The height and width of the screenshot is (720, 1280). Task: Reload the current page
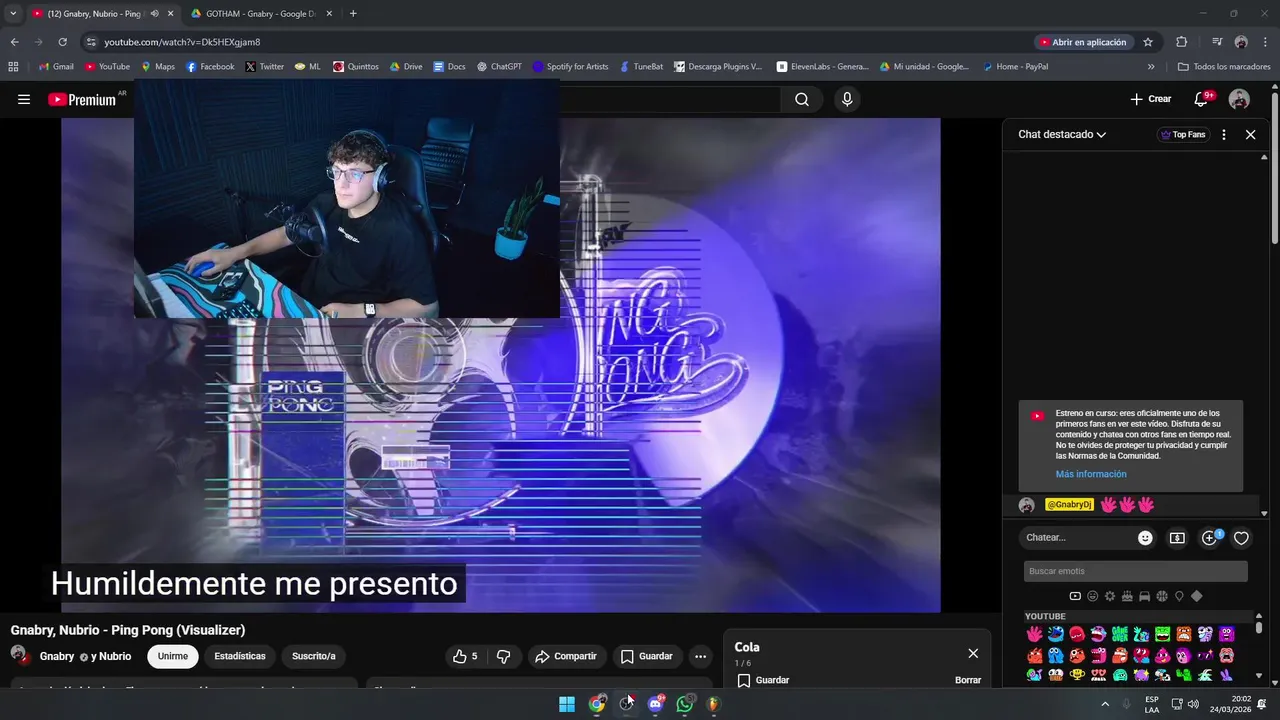(62, 42)
